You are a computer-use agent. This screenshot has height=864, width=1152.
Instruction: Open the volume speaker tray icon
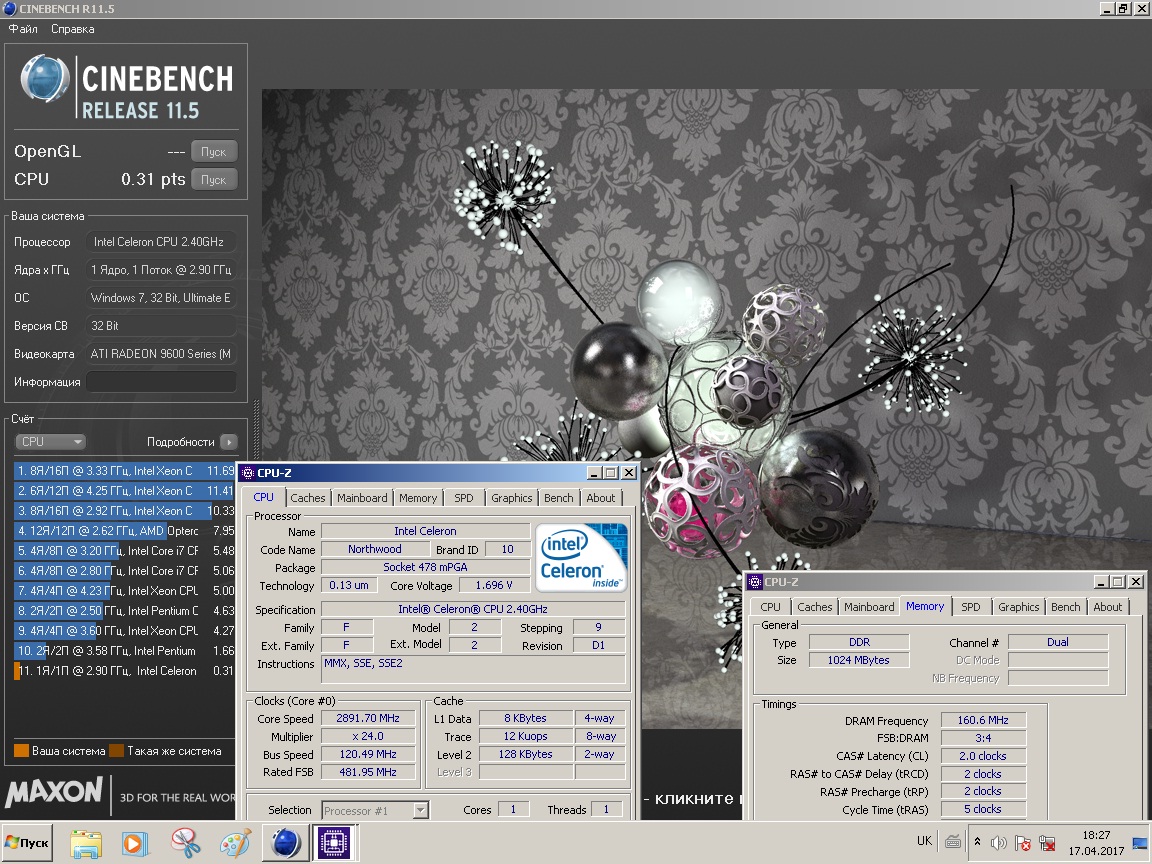[x=998, y=843]
